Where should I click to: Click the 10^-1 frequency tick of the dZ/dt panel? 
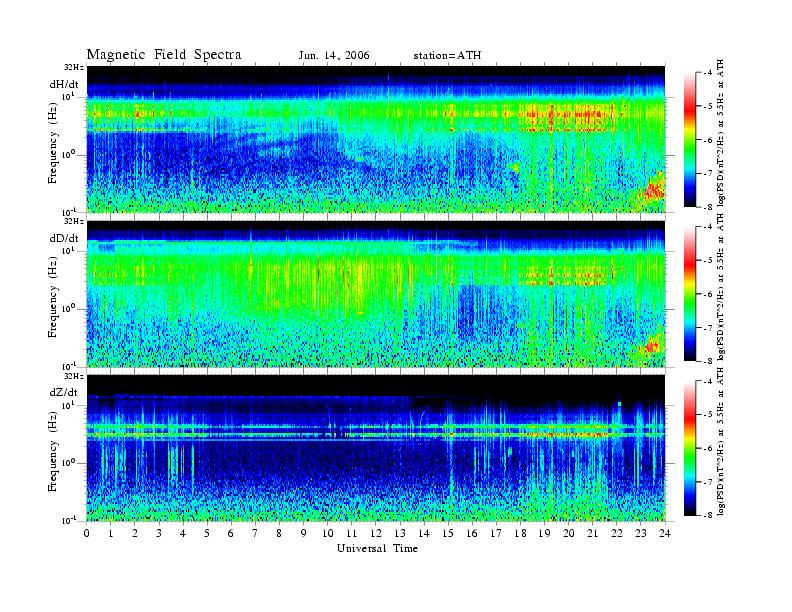coord(69,520)
